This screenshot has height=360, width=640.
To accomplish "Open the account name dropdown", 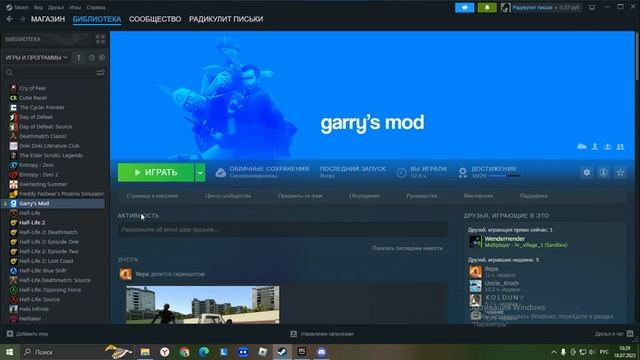I will pyautogui.click(x=546, y=7).
